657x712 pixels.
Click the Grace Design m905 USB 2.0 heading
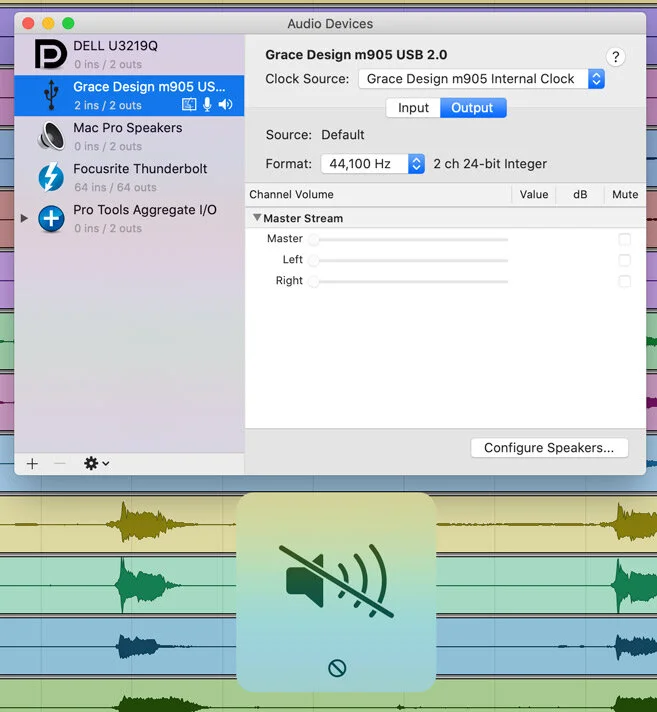click(356, 55)
